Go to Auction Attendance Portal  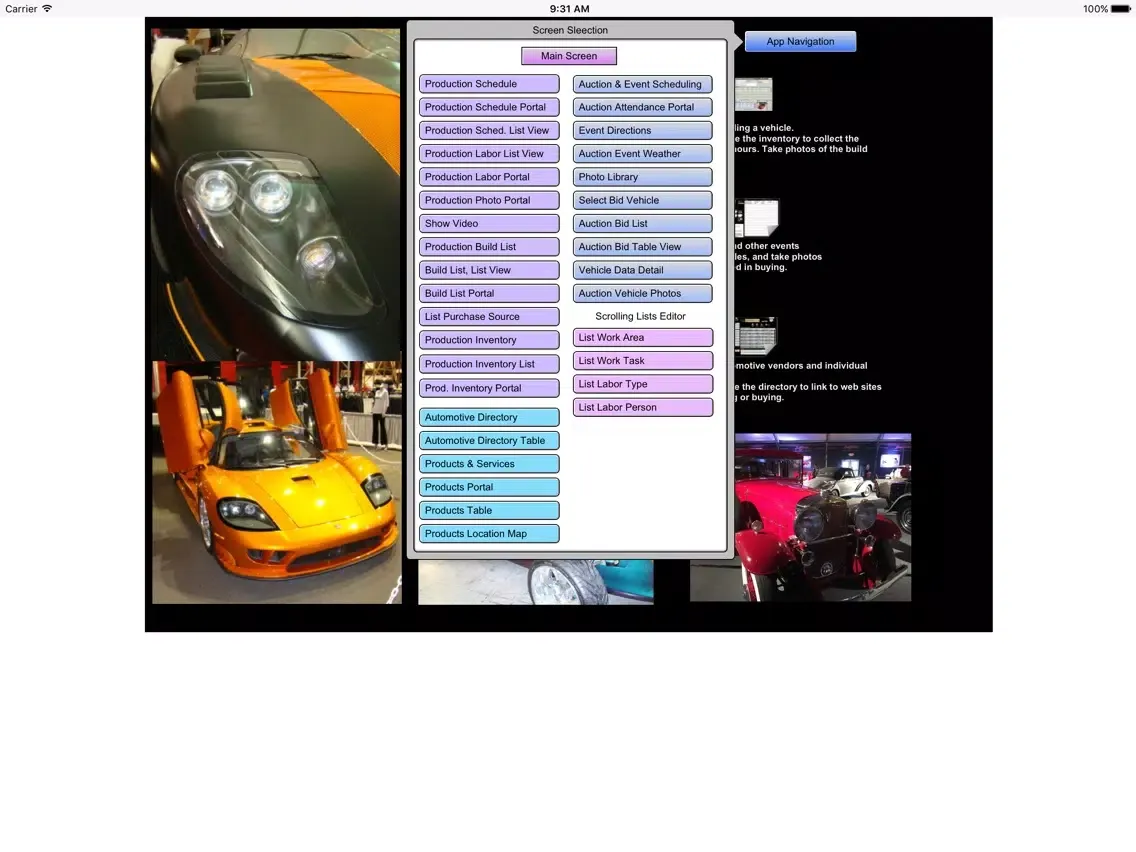[x=643, y=107]
